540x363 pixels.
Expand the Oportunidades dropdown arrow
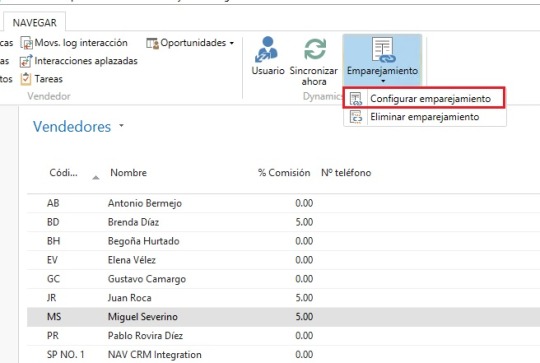click(232, 43)
